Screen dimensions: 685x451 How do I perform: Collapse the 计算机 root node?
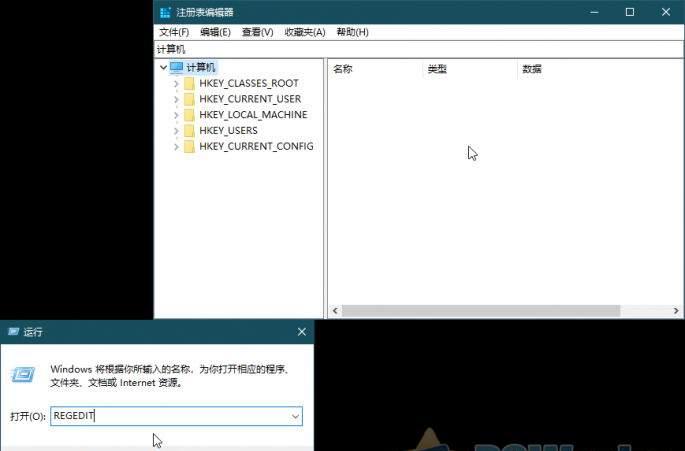(163, 67)
